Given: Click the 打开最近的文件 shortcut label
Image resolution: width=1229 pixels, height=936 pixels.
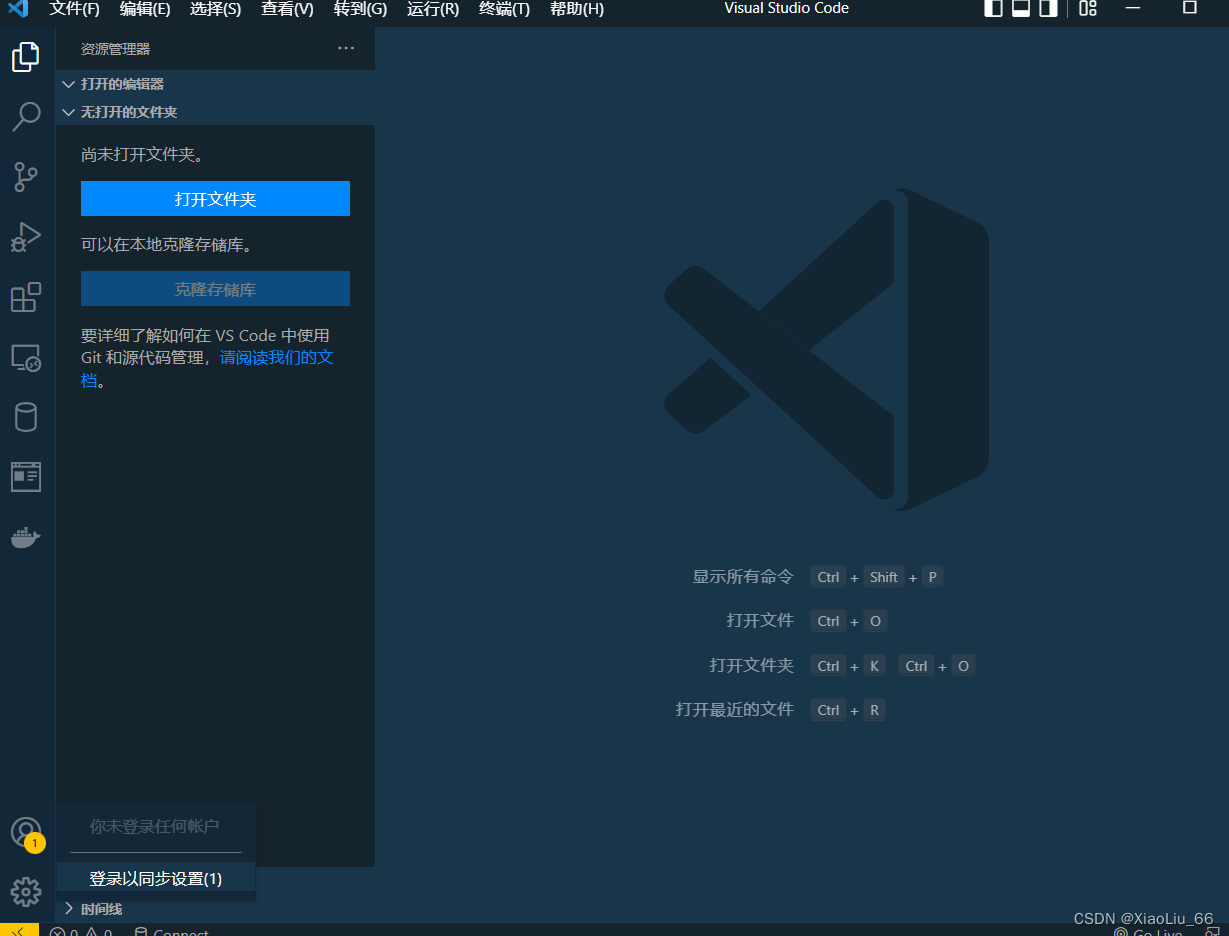Looking at the screenshot, I should [x=735, y=709].
